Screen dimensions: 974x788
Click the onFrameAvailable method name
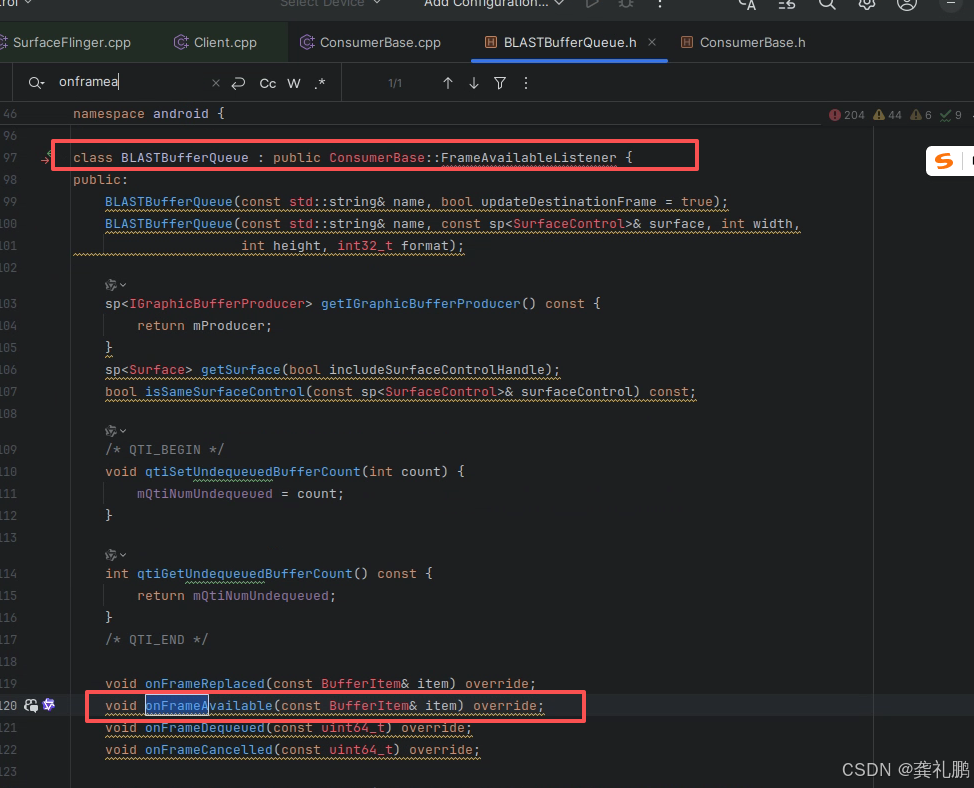(x=209, y=706)
